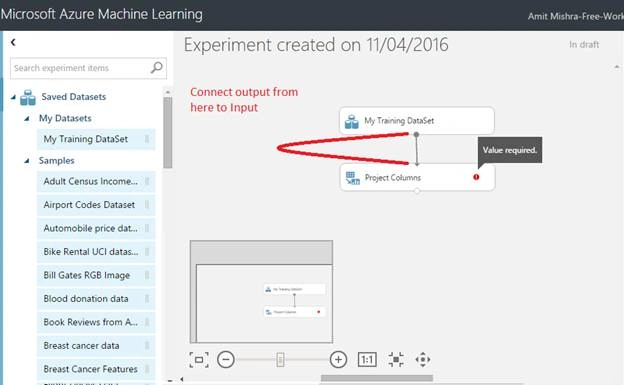The height and width of the screenshot is (385, 624).
Task: Click drag handle of Blood donation data item
Action: (x=147, y=299)
